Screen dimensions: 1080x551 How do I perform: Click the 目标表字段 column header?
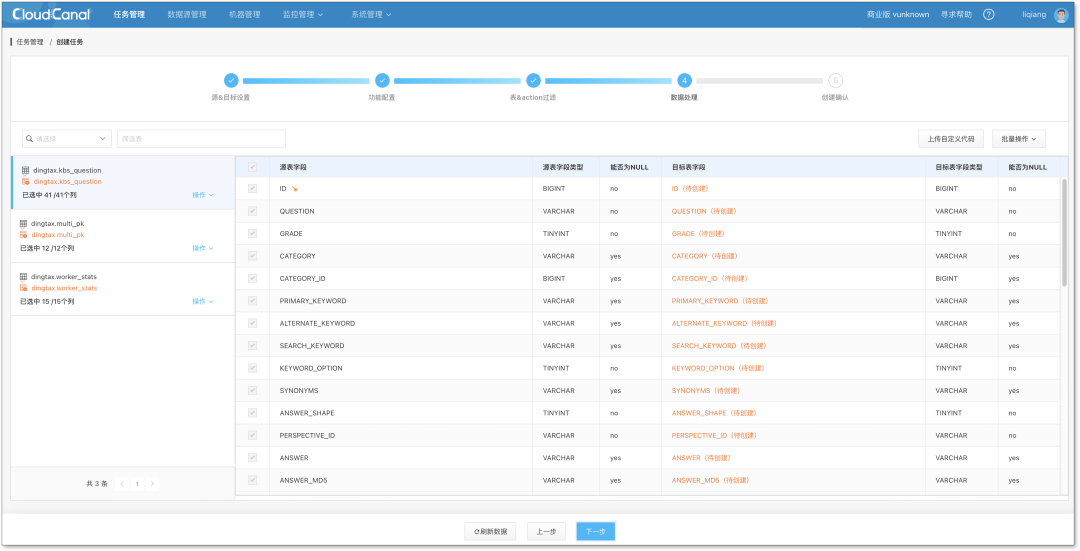[688, 167]
